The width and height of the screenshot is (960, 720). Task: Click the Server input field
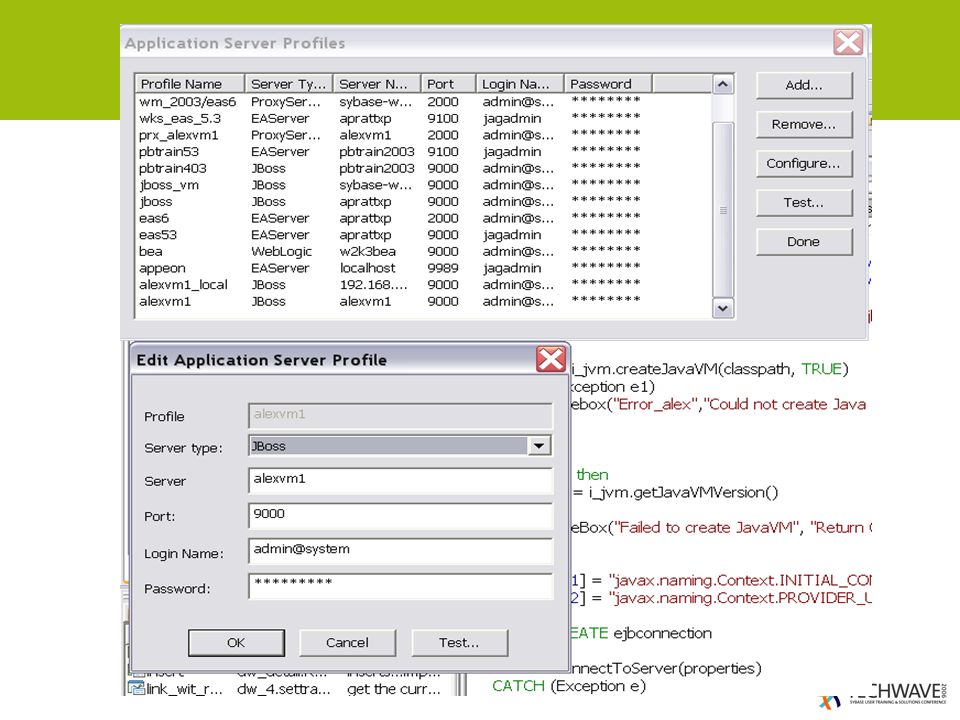click(x=400, y=479)
